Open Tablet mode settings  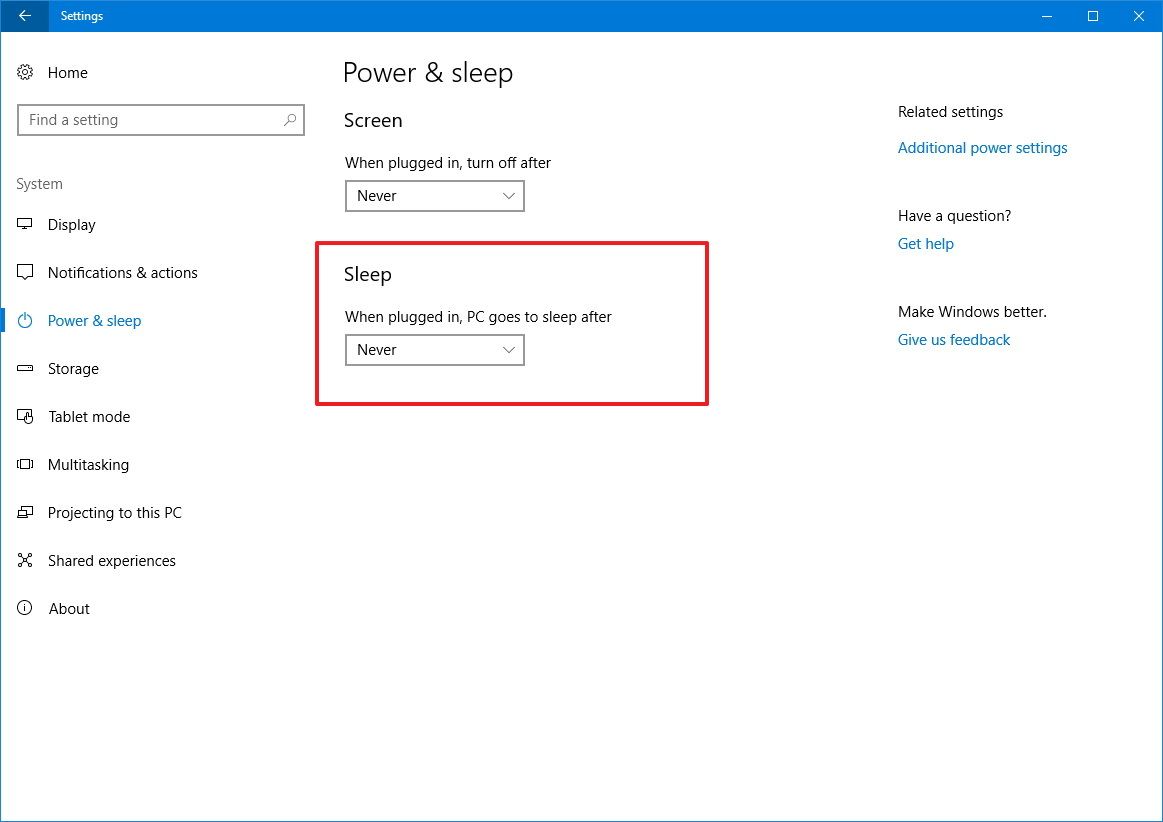click(89, 416)
